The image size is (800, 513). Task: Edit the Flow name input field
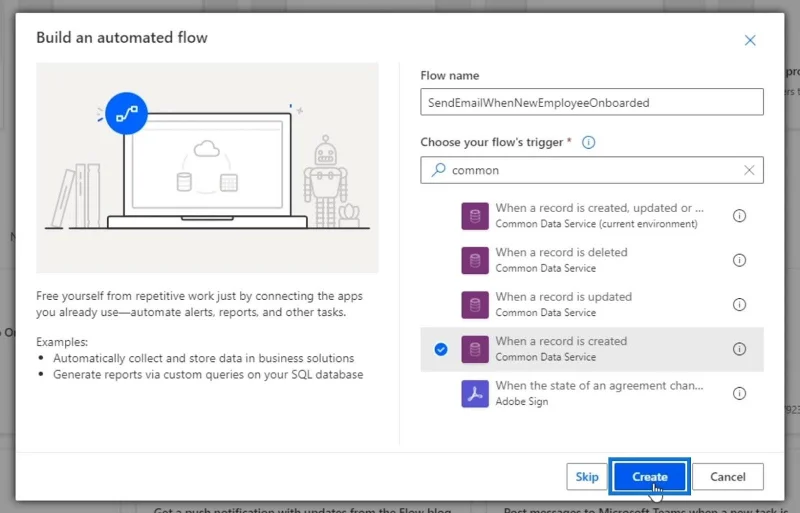click(x=592, y=102)
